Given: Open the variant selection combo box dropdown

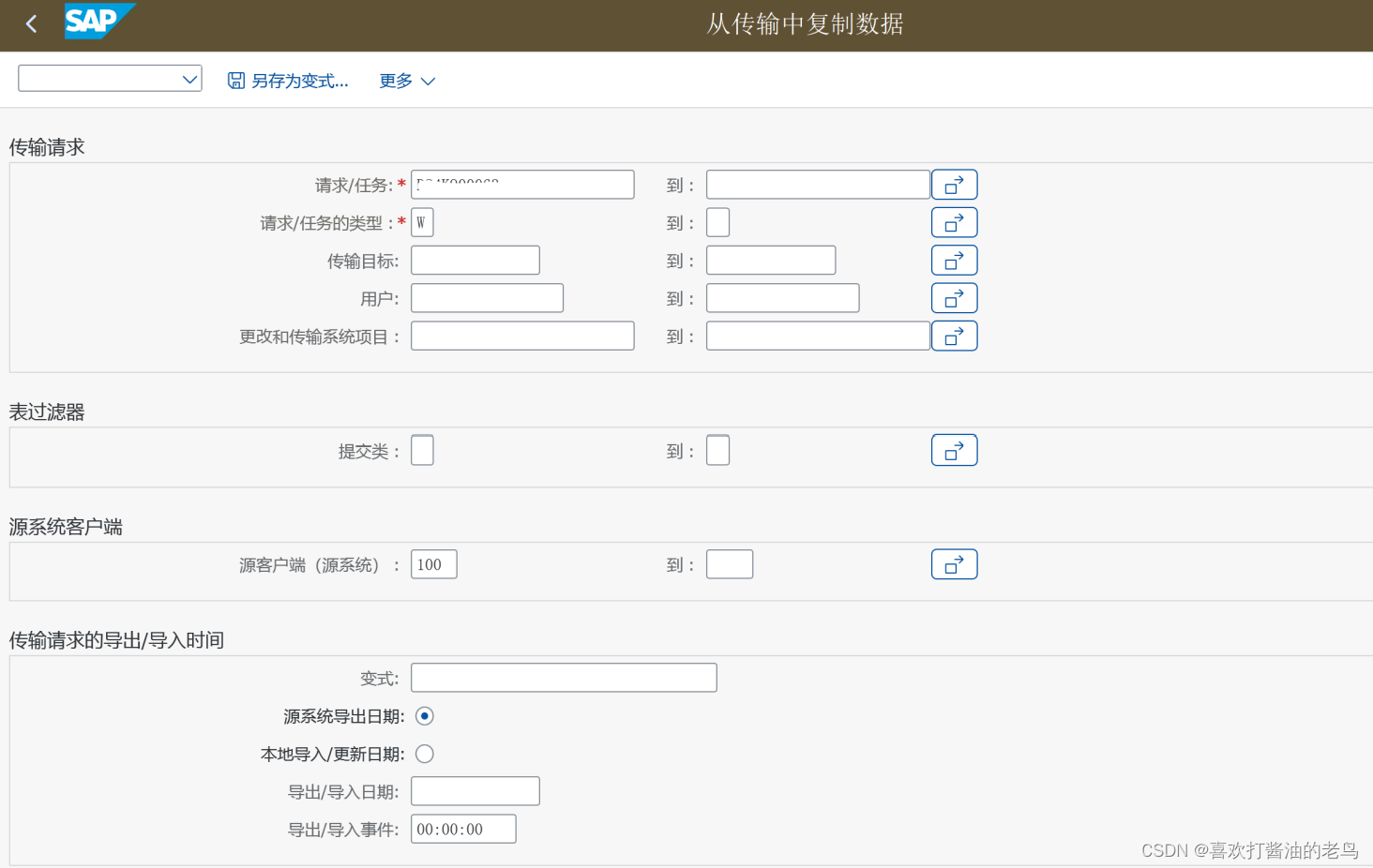Looking at the screenshot, I should tap(190, 78).
